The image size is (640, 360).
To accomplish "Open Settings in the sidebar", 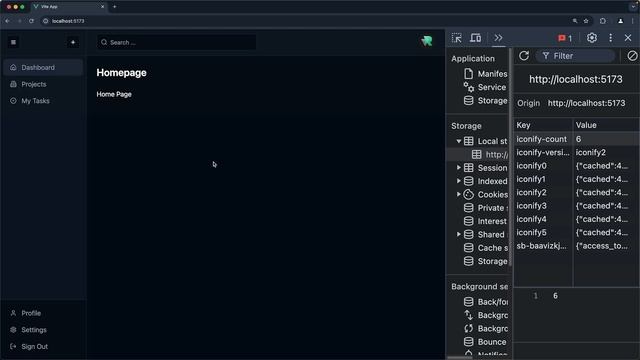I will (x=43, y=330).
